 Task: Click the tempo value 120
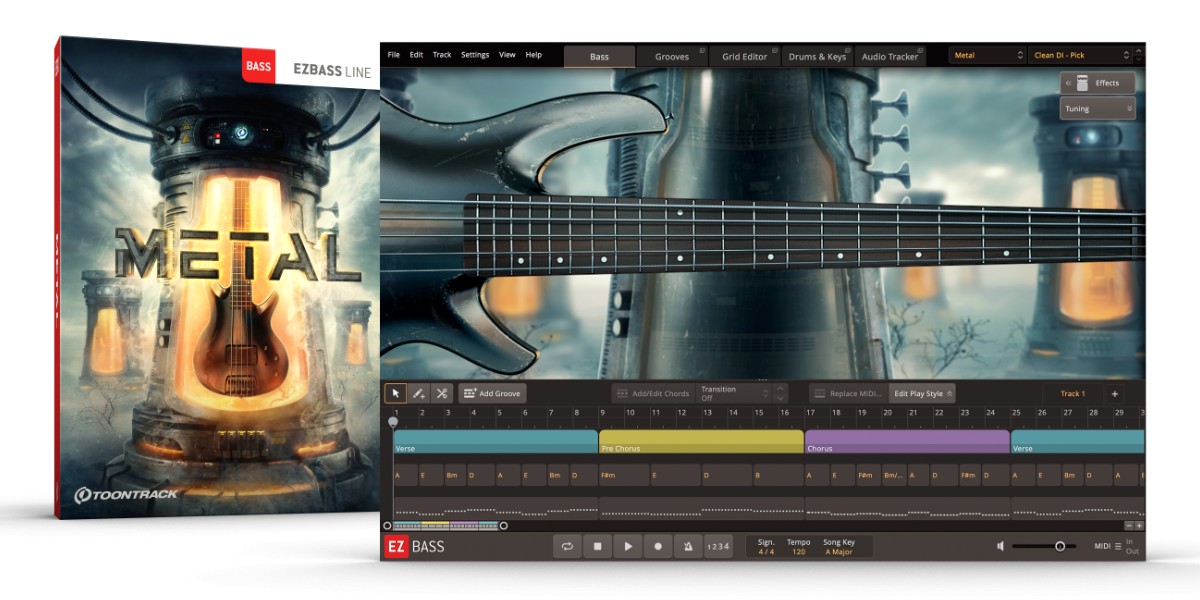[799, 551]
